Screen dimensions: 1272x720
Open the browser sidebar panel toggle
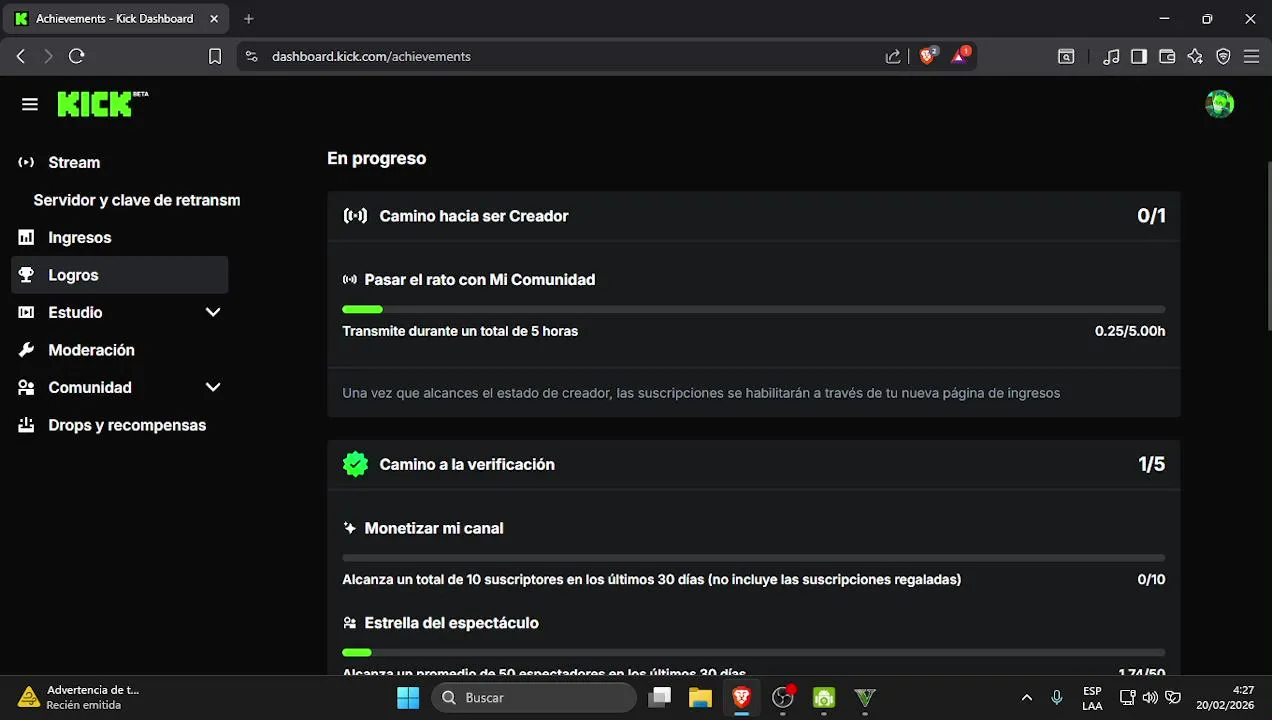coord(1139,57)
